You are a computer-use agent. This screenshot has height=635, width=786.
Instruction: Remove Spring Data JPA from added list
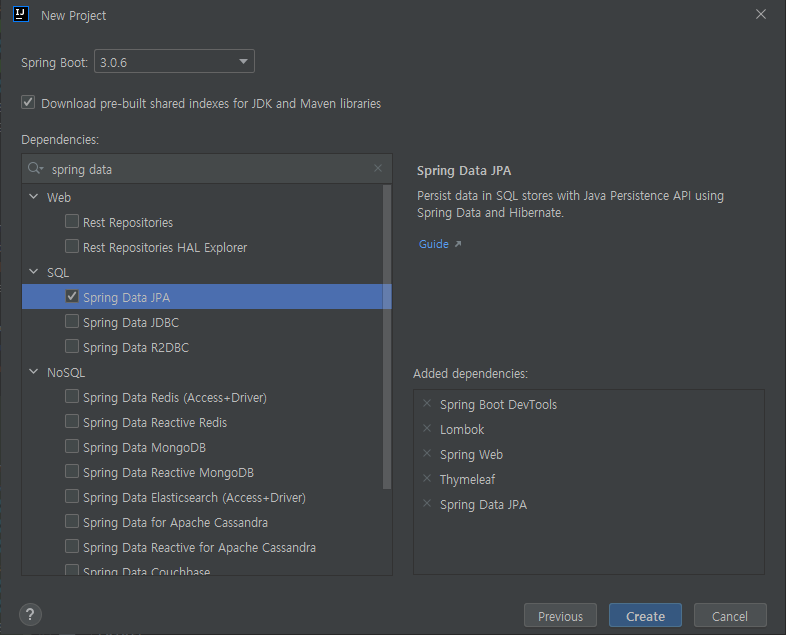tap(427, 504)
